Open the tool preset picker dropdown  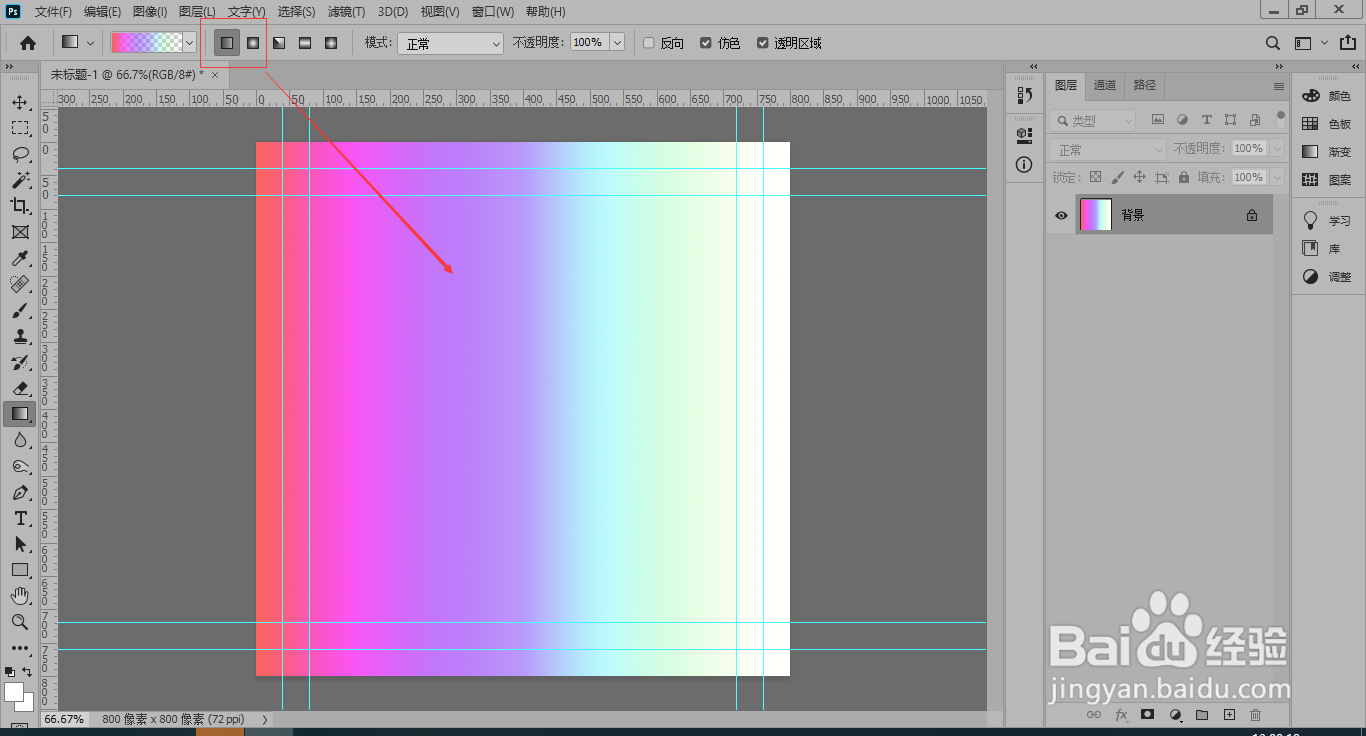pos(90,43)
